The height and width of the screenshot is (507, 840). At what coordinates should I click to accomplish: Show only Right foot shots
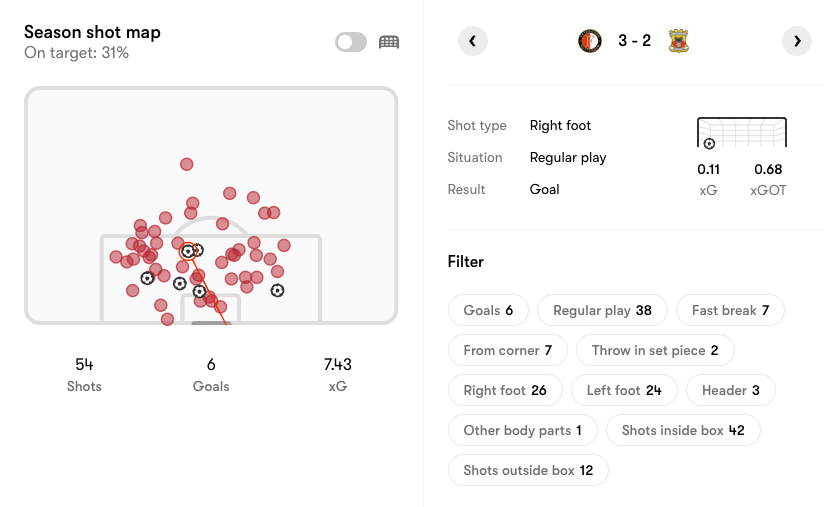pos(505,390)
